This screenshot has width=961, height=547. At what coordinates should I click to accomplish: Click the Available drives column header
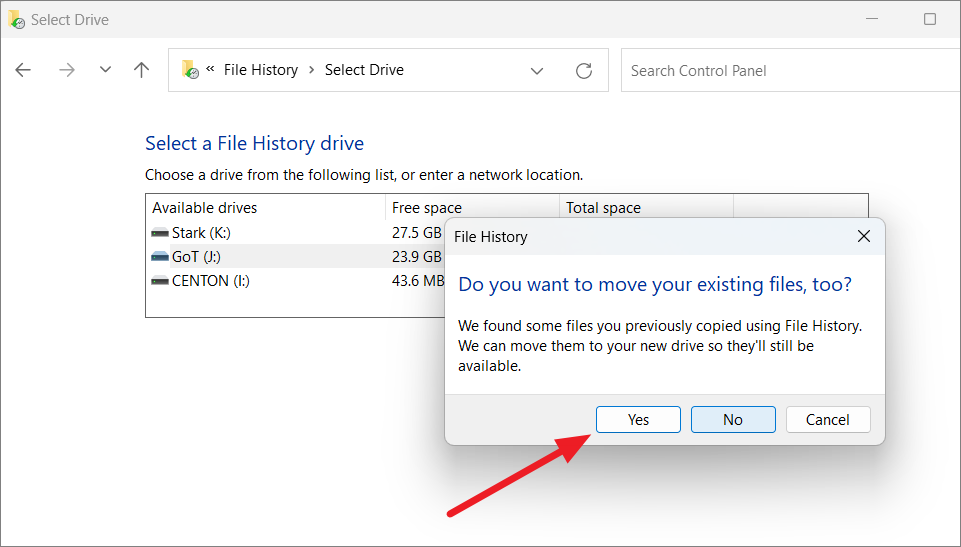205,208
